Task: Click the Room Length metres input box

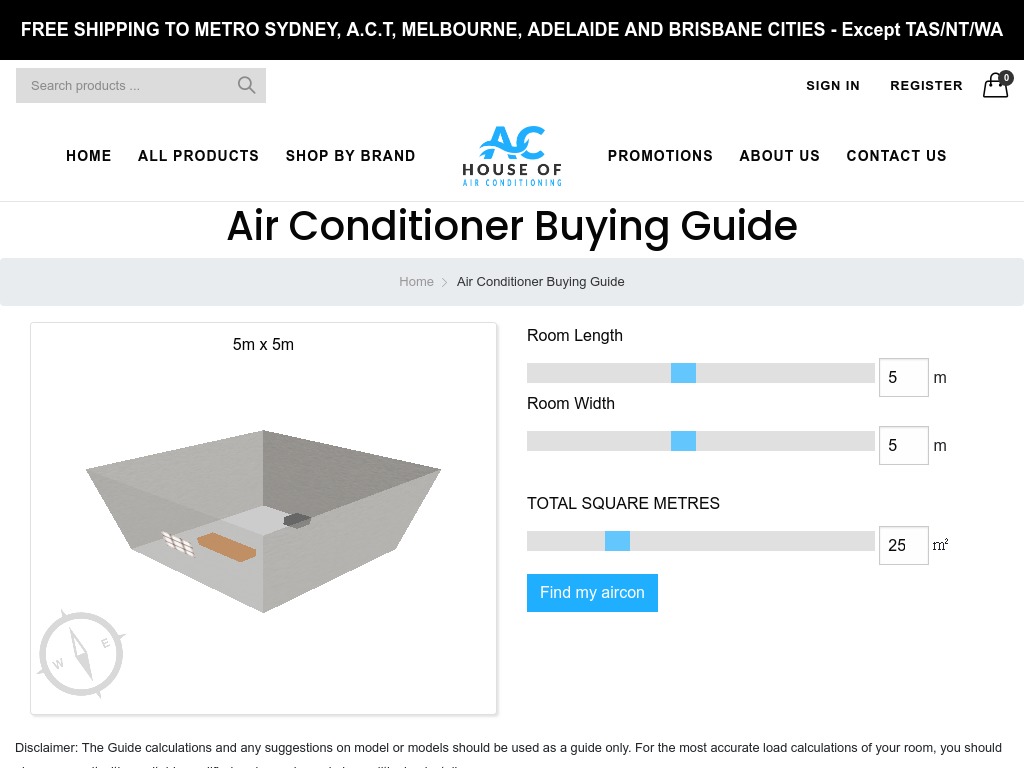Action: [903, 378]
